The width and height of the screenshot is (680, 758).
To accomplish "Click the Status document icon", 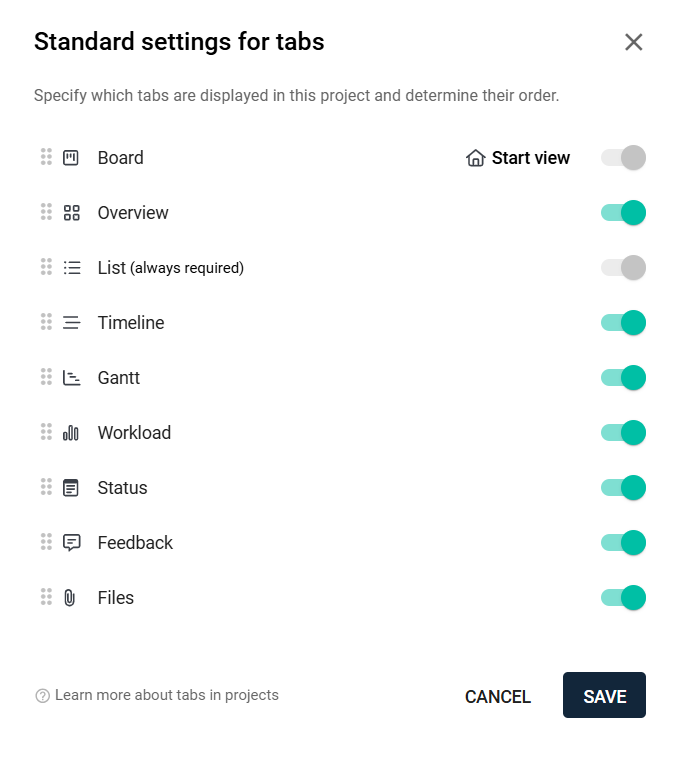I will [x=71, y=488].
